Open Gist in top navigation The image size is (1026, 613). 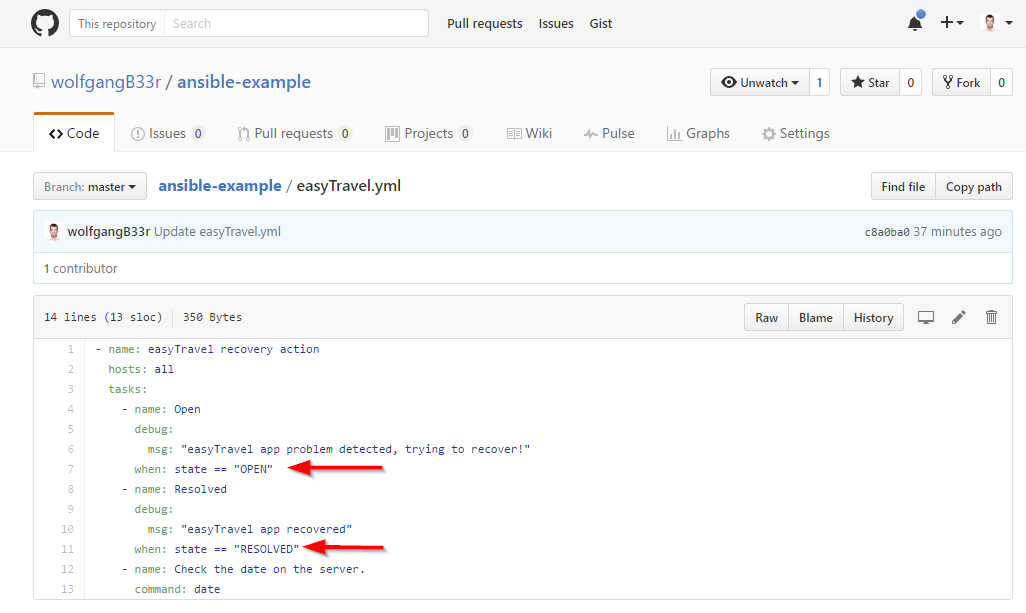click(601, 24)
